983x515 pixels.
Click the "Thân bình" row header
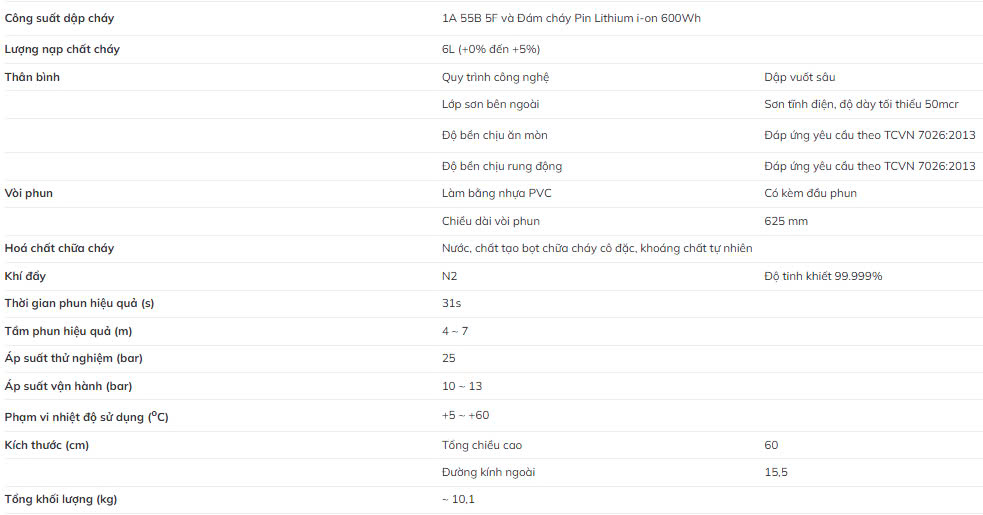click(32, 77)
